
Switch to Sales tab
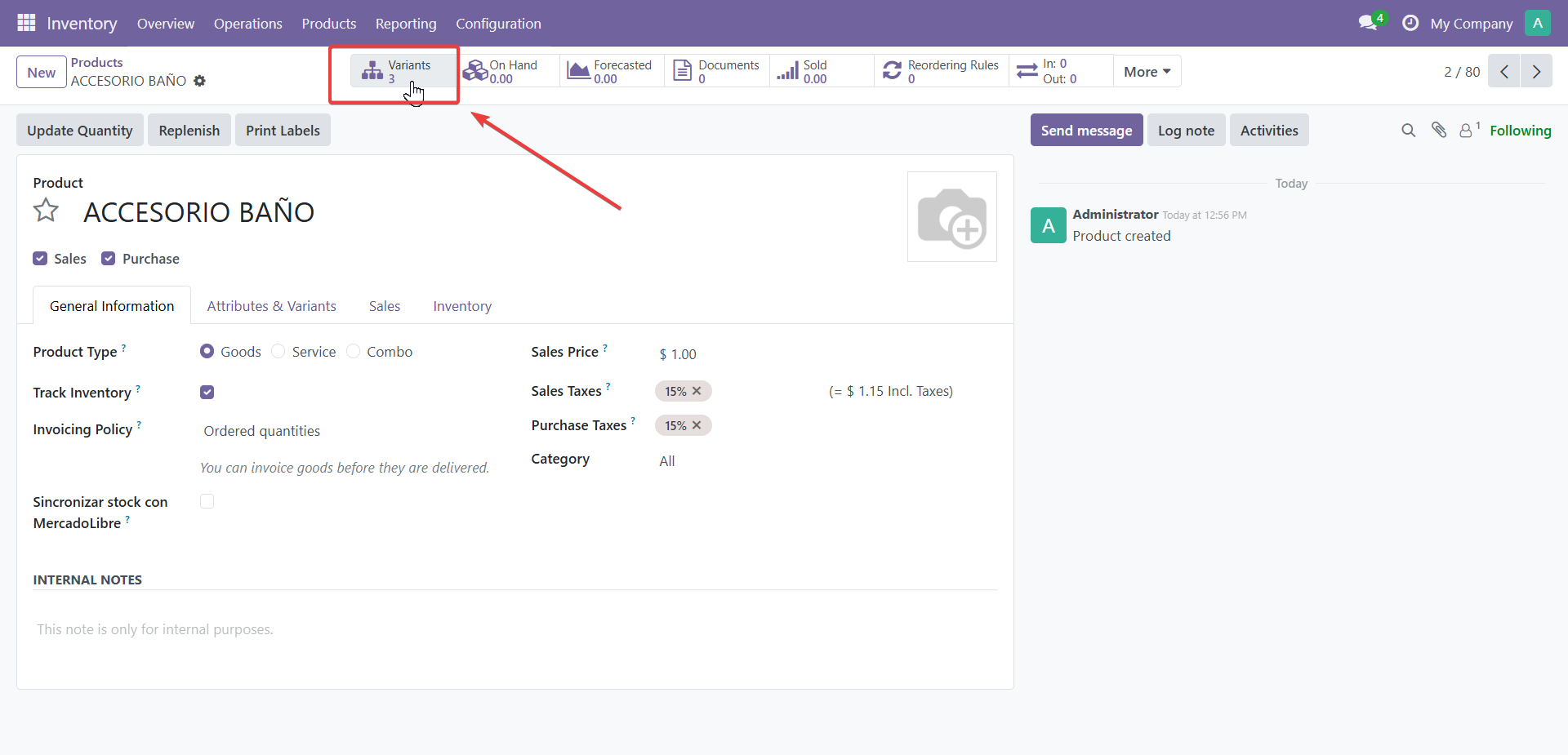385,306
